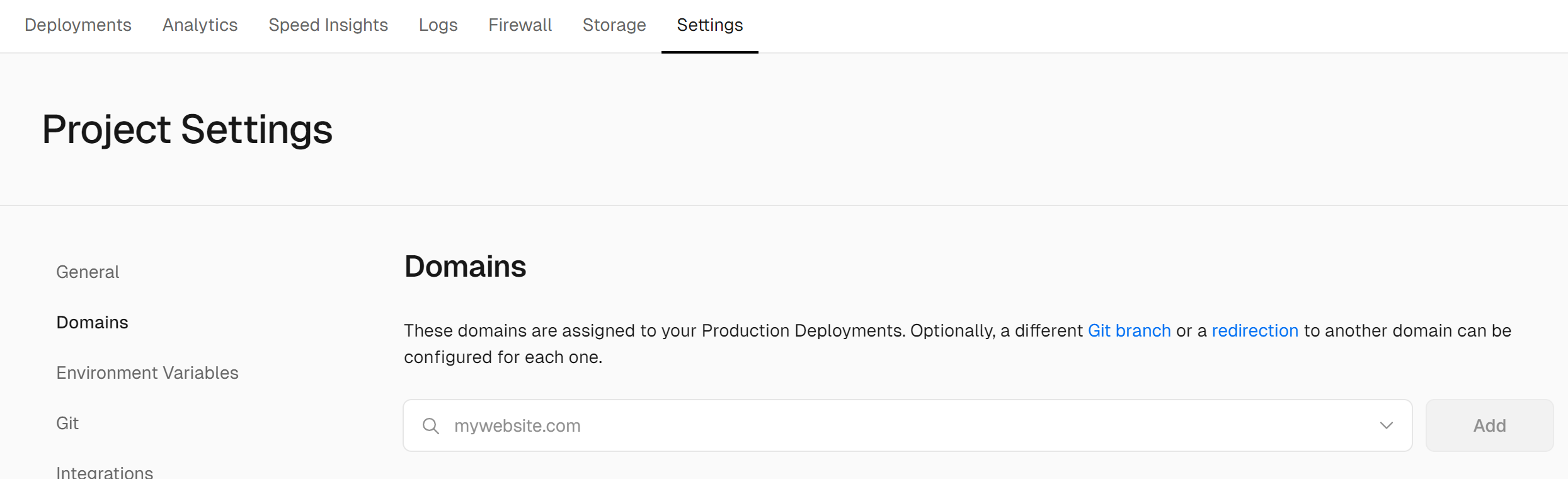Expand the domain input dropdown chevron
This screenshot has height=479, width=1568.
pos(1386,426)
